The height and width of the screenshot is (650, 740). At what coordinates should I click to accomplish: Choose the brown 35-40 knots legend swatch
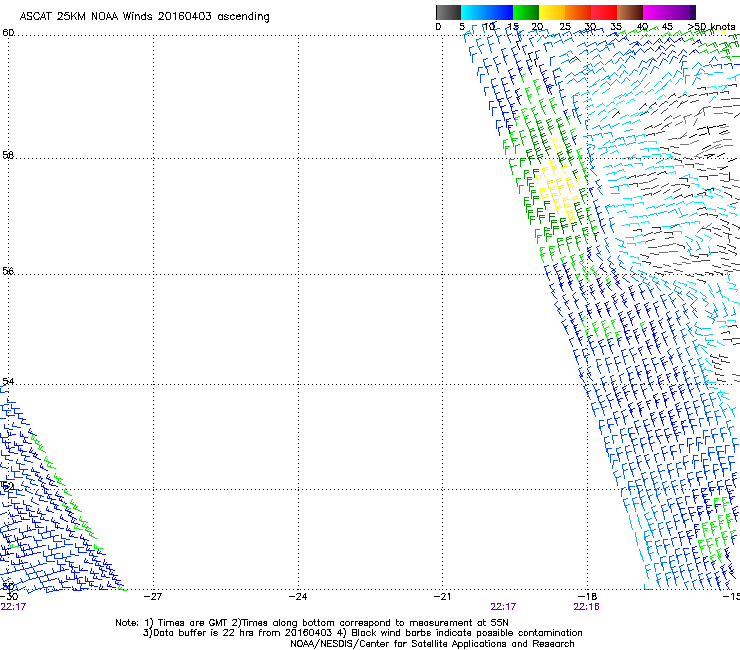point(630,12)
